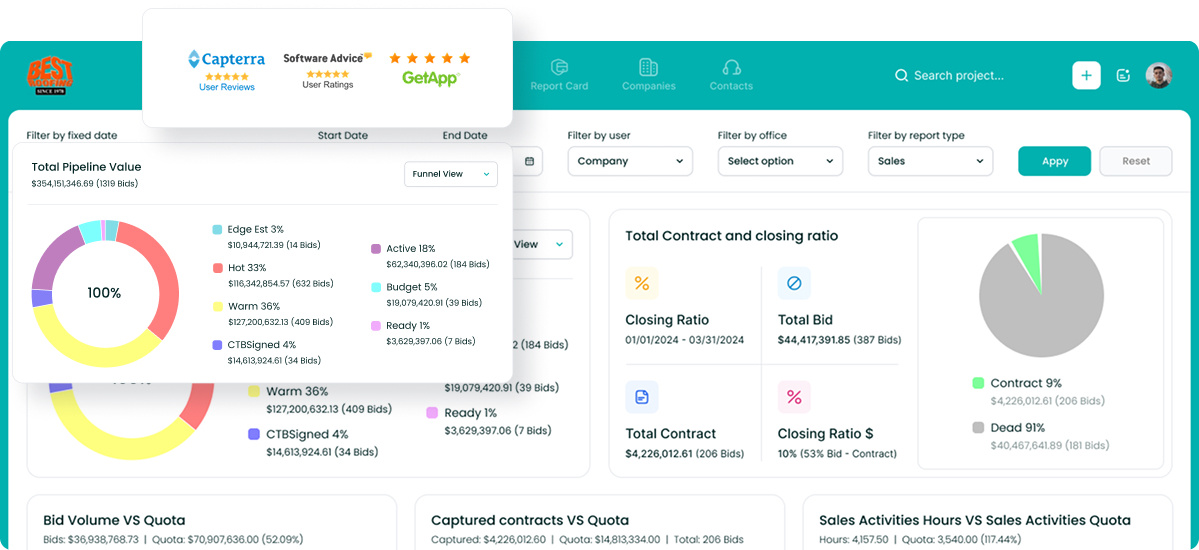Click the search magnifier icon
This screenshot has width=1199, height=550.
click(x=902, y=76)
